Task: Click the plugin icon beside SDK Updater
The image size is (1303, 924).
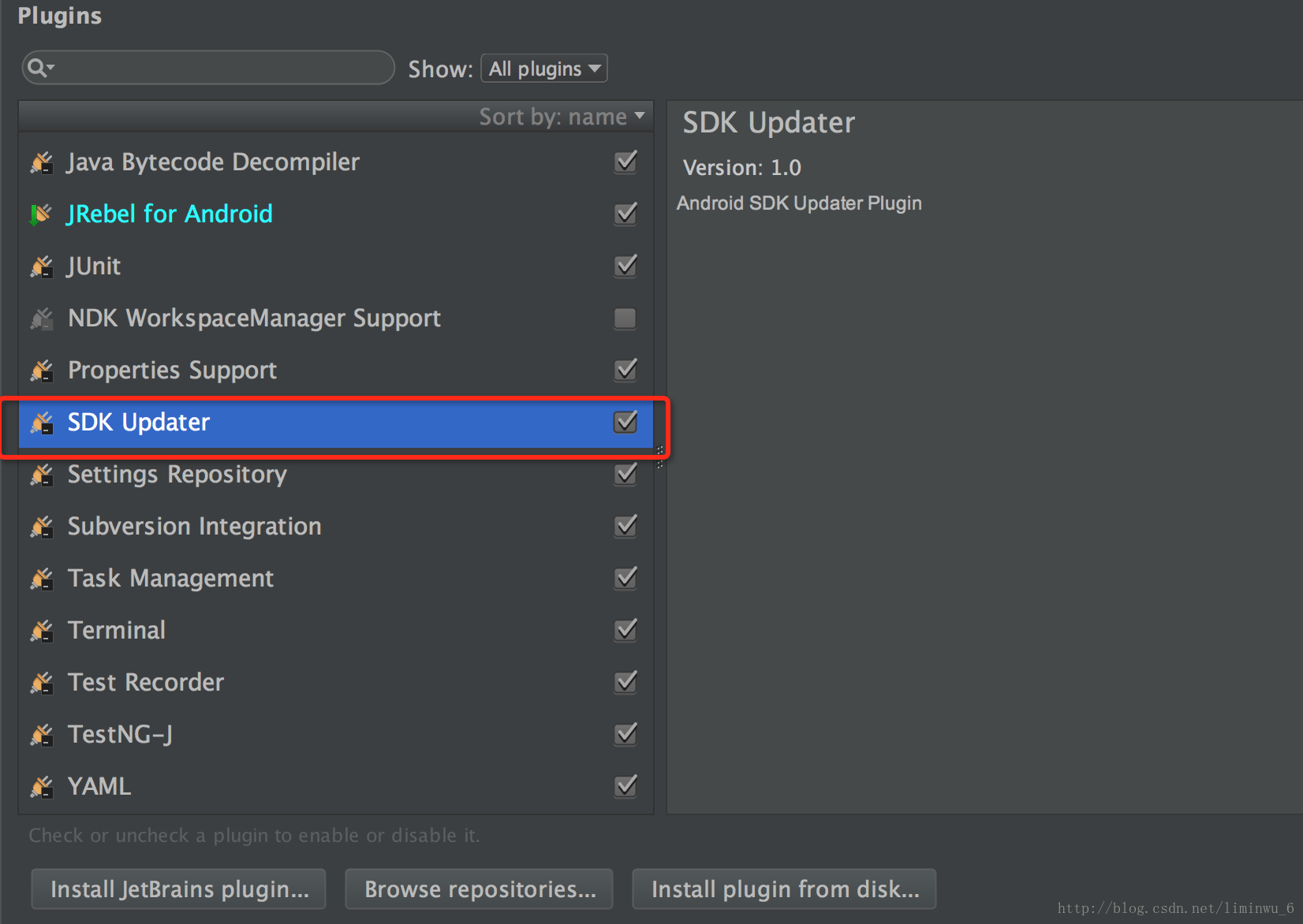Action: pyautogui.click(x=42, y=423)
